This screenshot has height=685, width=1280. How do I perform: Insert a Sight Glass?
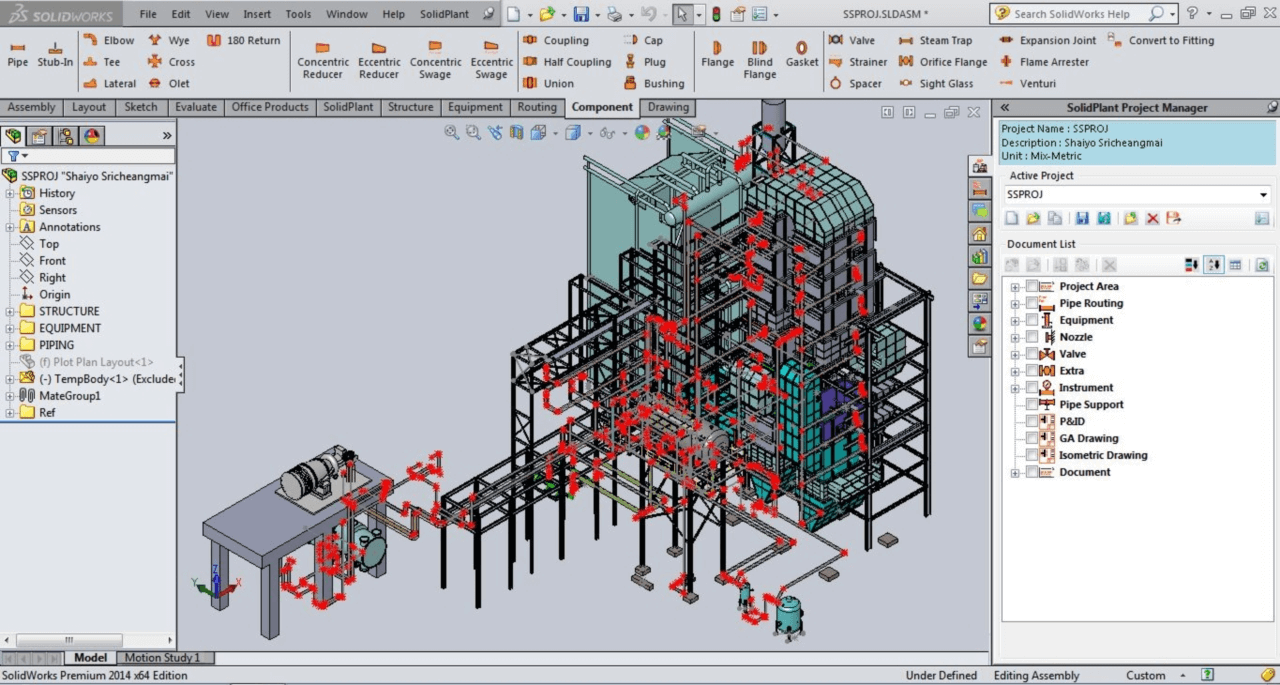936,84
